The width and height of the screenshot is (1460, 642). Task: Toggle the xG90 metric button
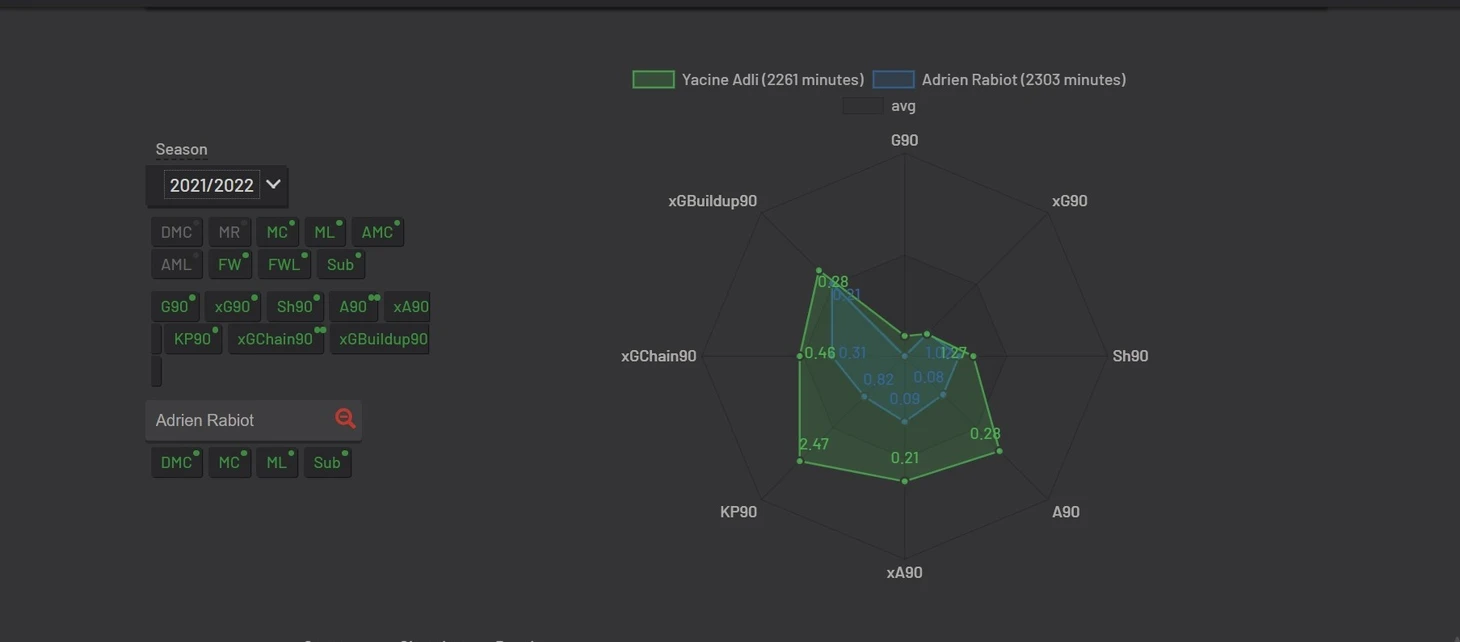232,306
